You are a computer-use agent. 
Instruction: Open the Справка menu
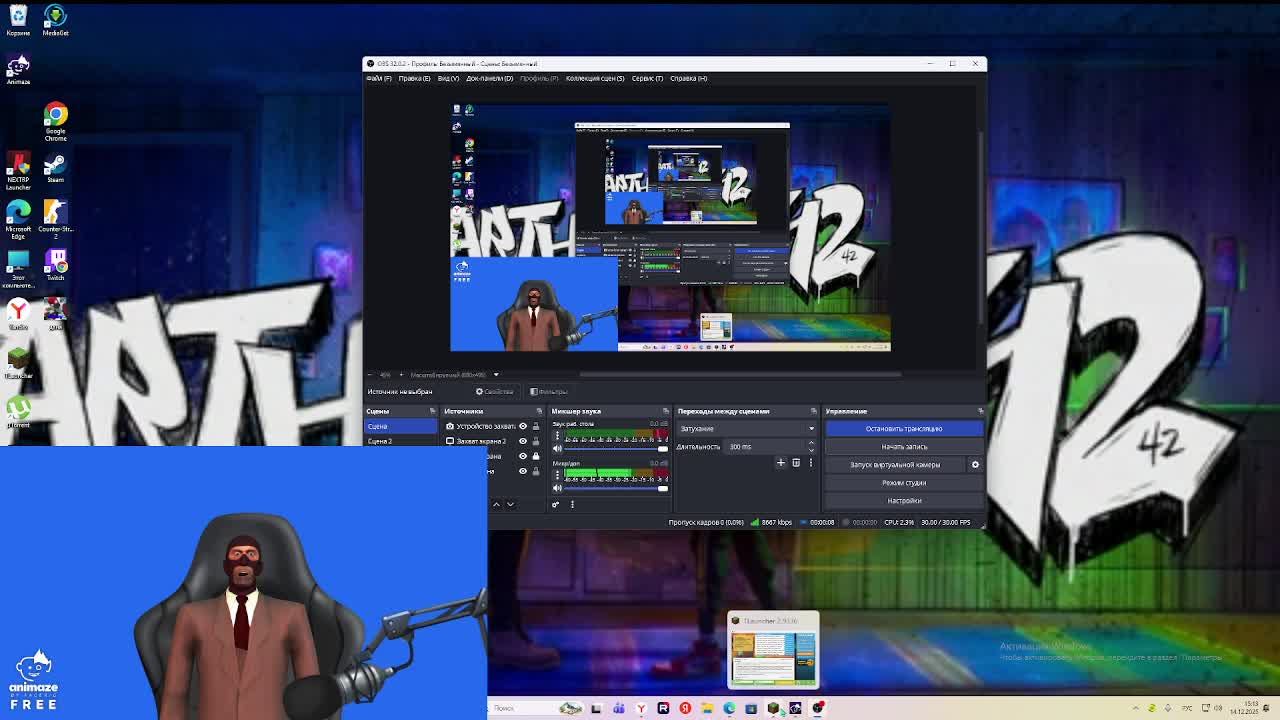[689, 78]
